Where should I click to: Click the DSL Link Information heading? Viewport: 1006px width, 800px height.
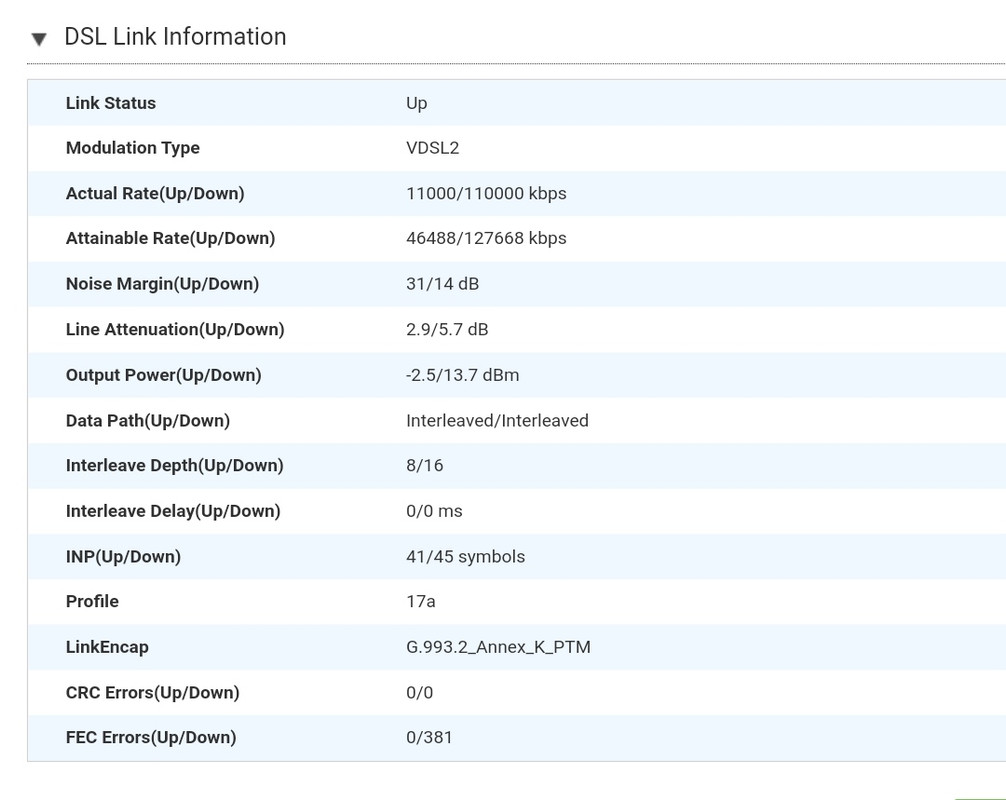(x=175, y=37)
